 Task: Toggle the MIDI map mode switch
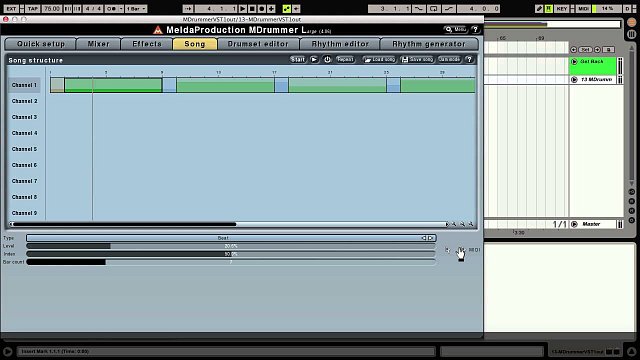[x=583, y=9]
